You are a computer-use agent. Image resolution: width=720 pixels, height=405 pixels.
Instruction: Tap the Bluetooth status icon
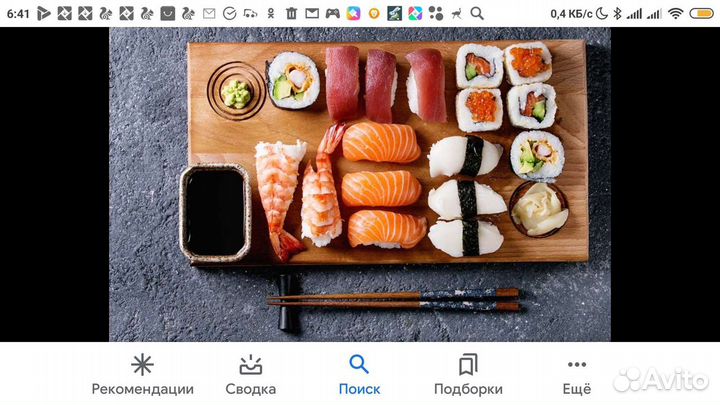coord(618,14)
